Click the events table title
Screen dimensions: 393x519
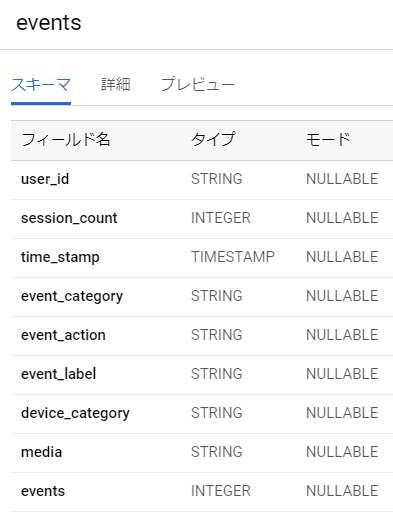49,23
